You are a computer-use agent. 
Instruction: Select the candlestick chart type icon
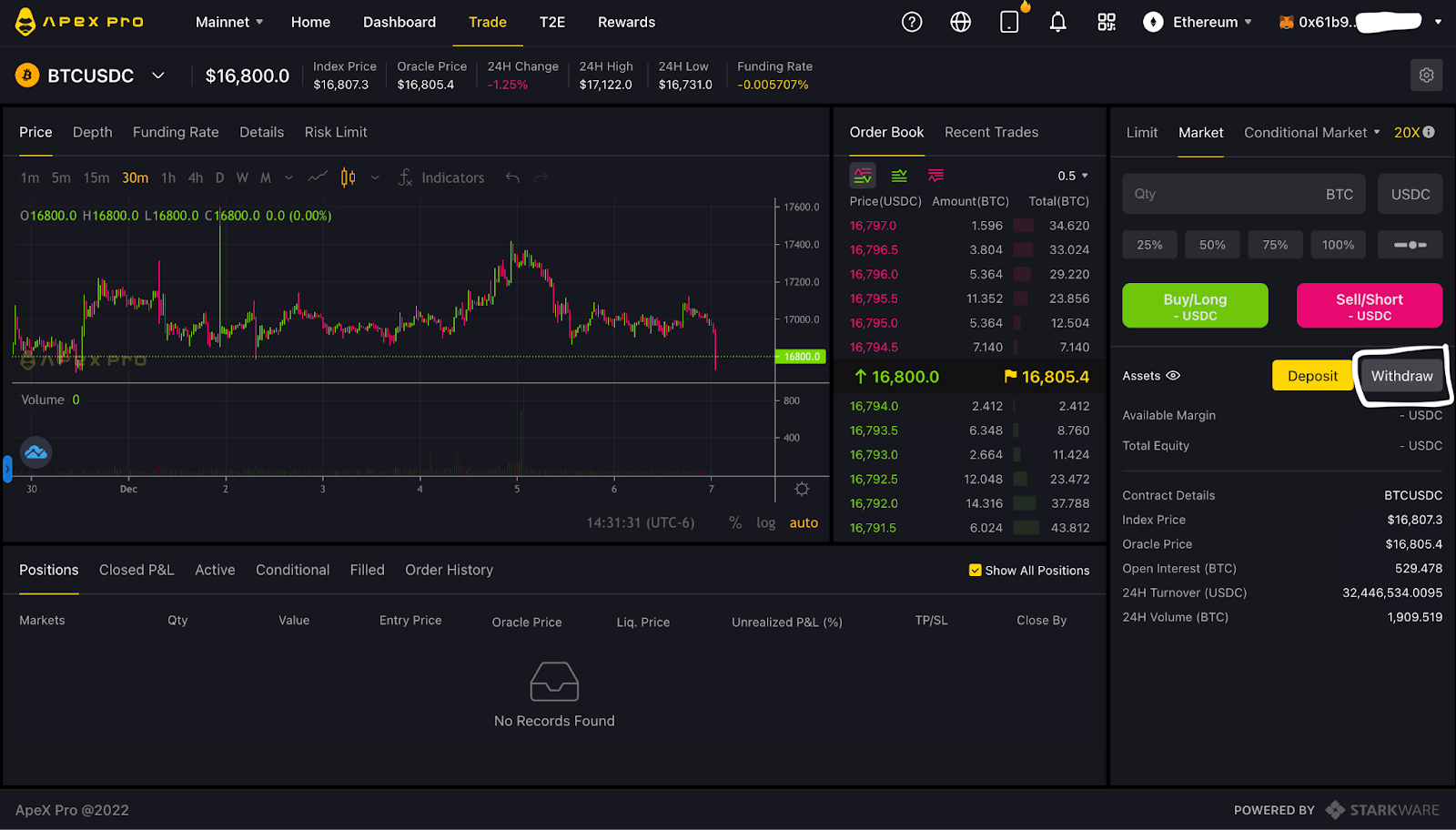(x=348, y=177)
